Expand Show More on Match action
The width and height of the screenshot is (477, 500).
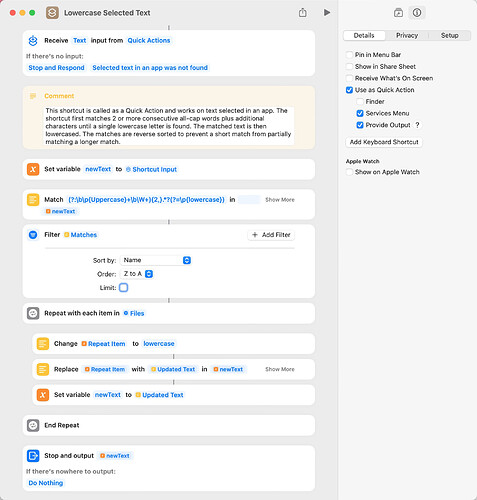pyautogui.click(x=280, y=200)
